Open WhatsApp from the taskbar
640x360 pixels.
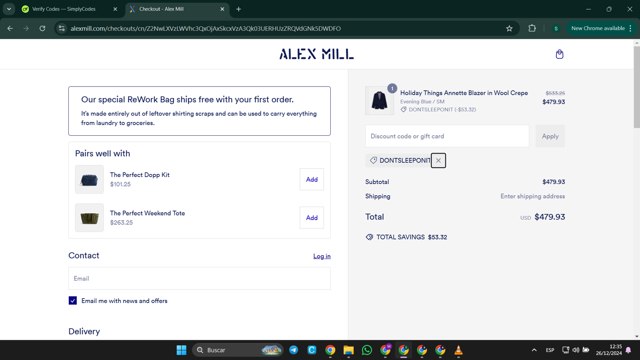[367, 350]
